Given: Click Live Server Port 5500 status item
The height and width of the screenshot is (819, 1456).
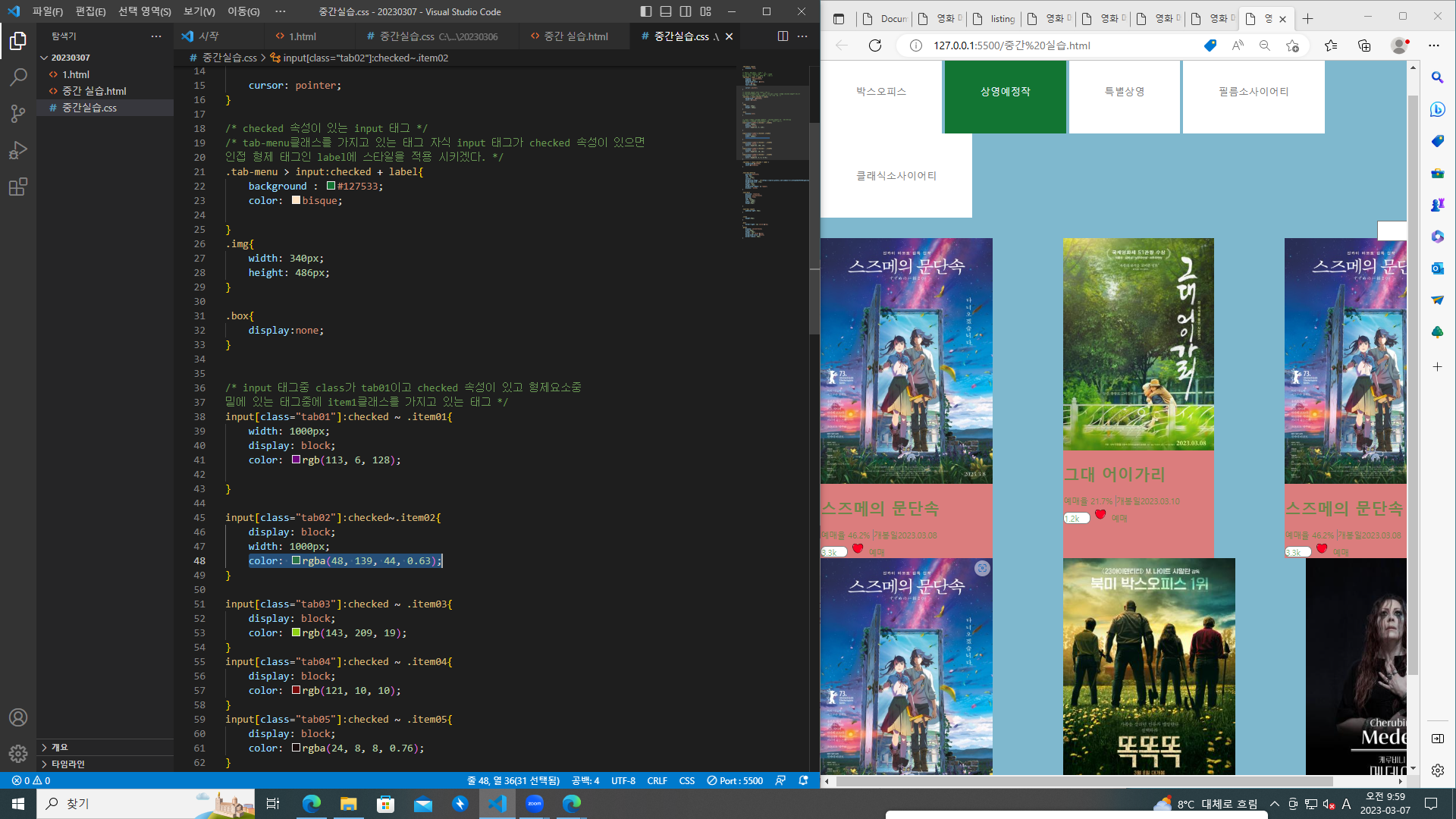Looking at the screenshot, I should pyautogui.click(x=735, y=780).
